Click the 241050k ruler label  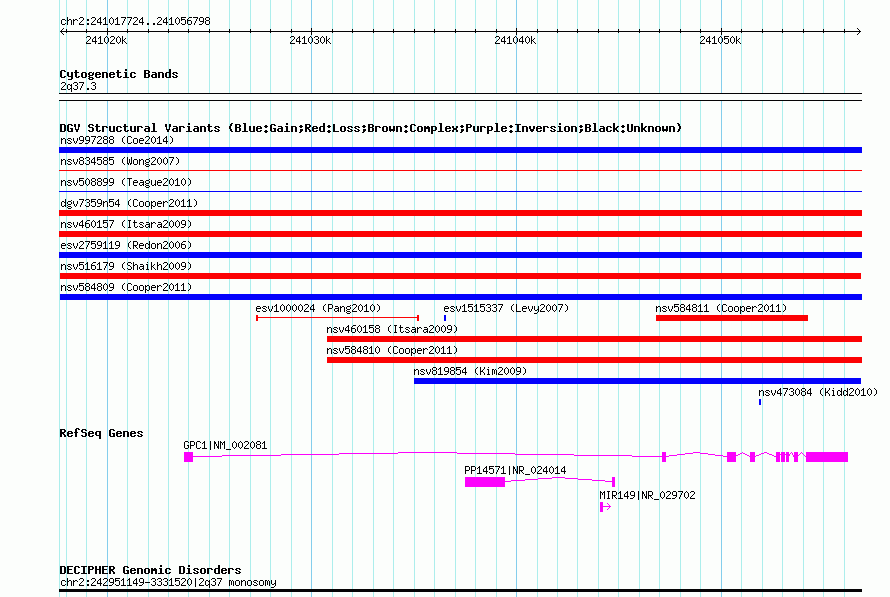720,40
